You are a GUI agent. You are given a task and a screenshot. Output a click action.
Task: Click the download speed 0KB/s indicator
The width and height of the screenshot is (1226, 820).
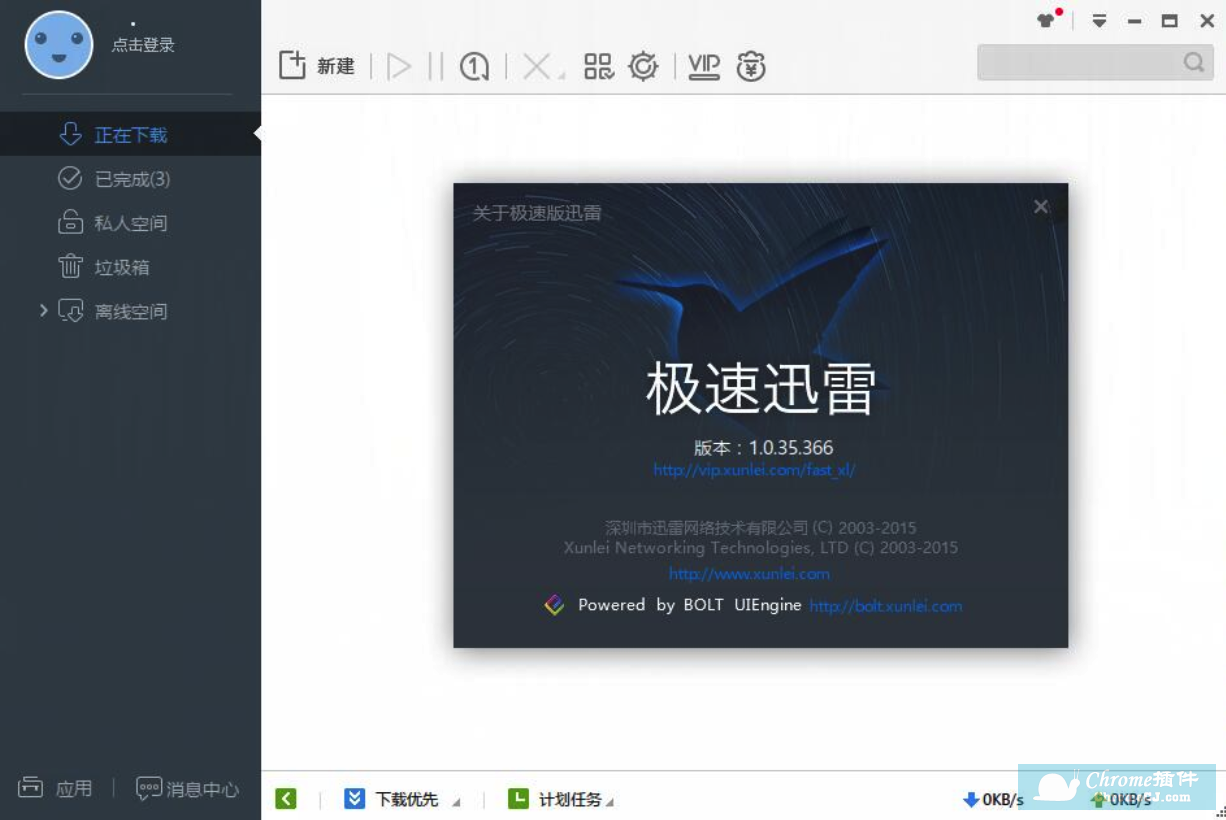(x=993, y=800)
